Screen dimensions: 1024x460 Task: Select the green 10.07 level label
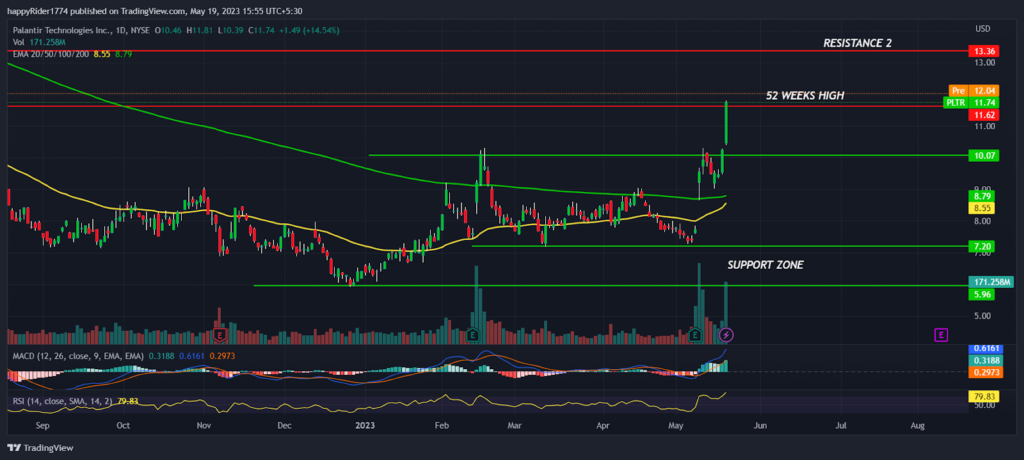984,156
